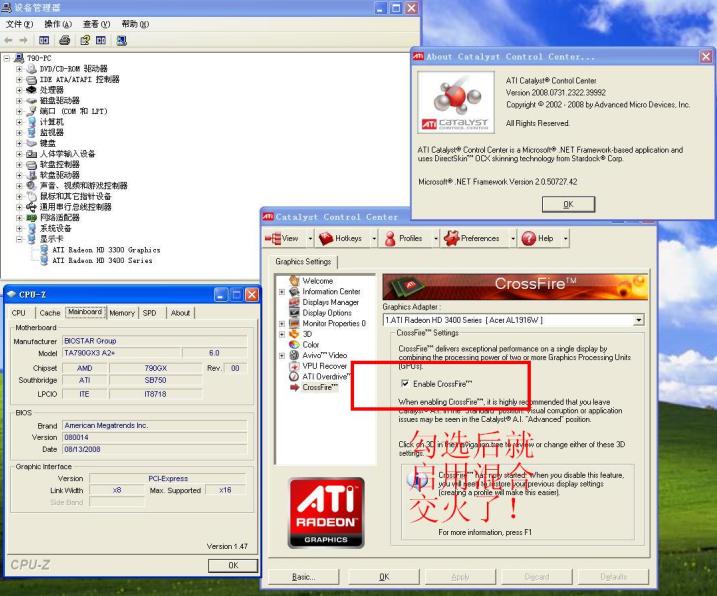Screen dimensions: 717x596
Task: Click the printer icon in Device Manager toolbar
Action: coord(64,40)
